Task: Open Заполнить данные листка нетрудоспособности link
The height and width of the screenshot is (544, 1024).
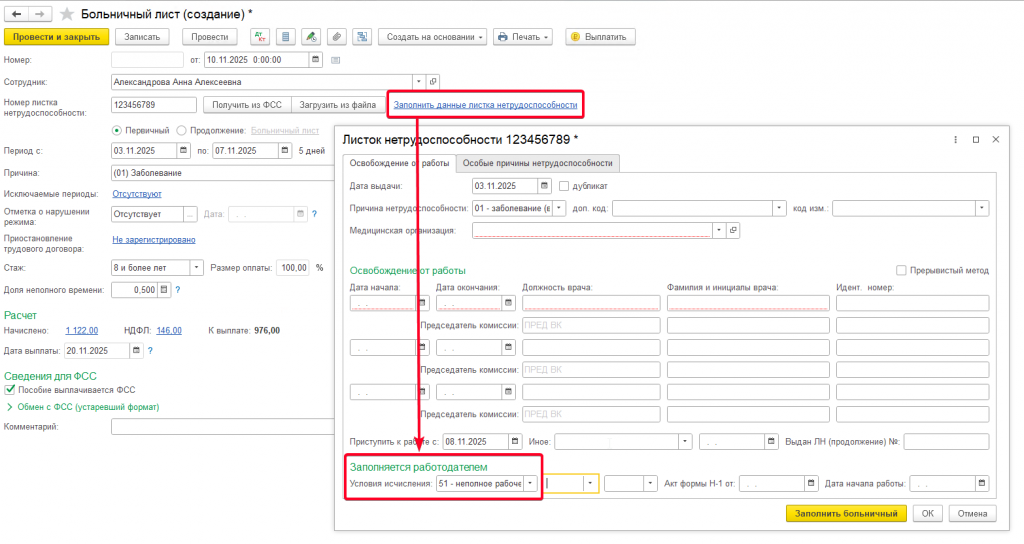Action: (485, 104)
